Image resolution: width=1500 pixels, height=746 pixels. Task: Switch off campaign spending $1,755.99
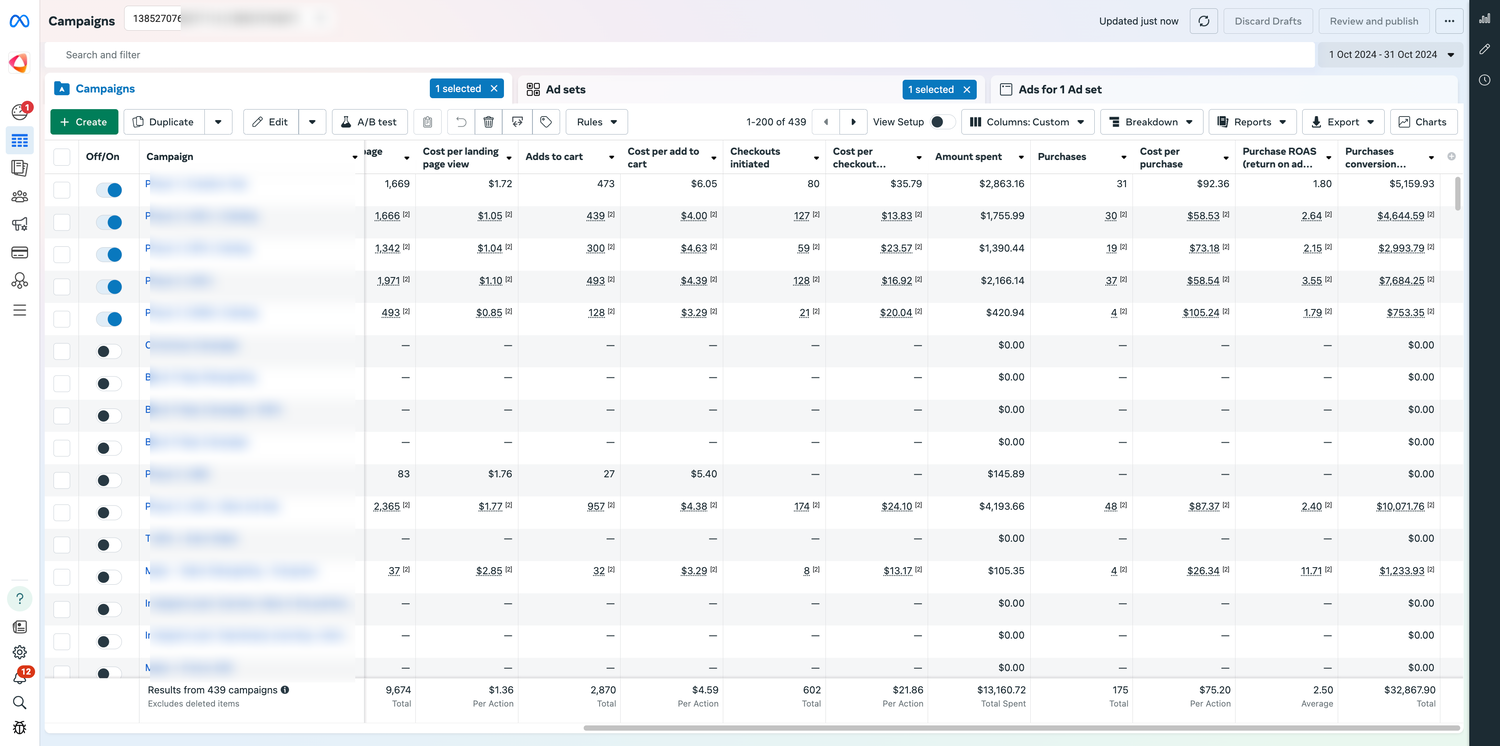click(108, 221)
